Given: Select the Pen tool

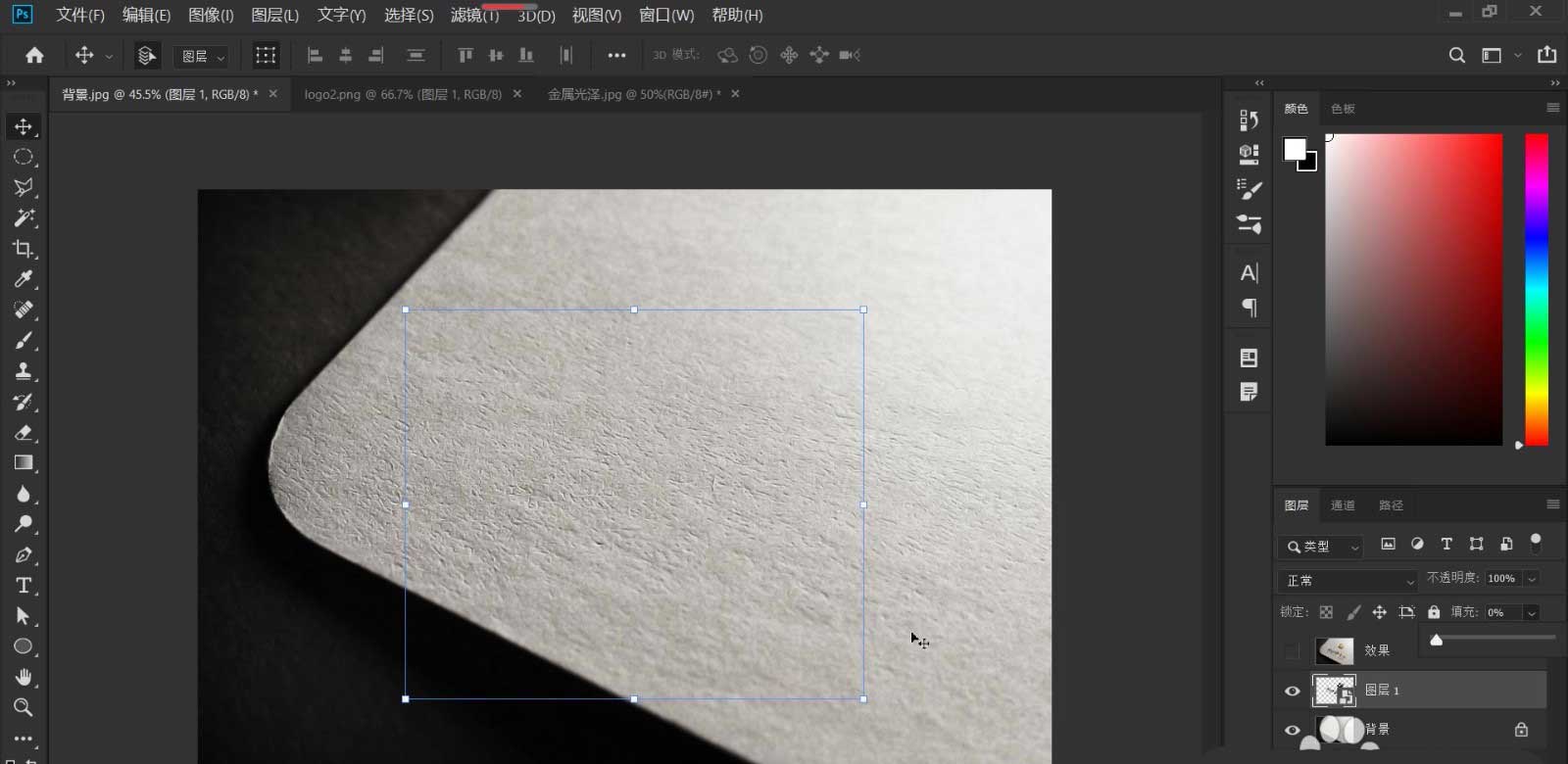Looking at the screenshot, I should [x=24, y=554].
